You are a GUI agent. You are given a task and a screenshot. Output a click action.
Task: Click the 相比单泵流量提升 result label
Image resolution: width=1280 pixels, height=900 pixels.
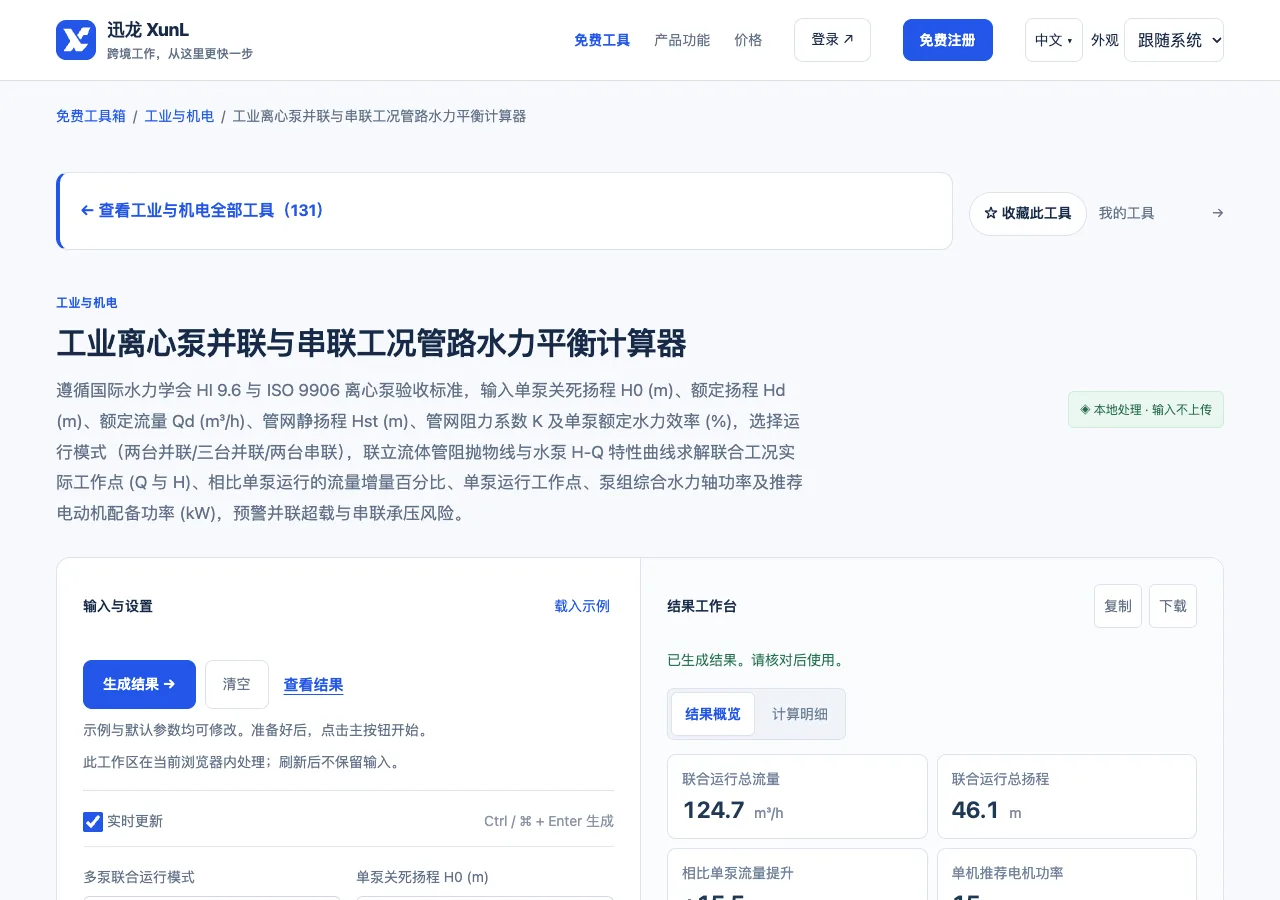pyautogui.click(x=738, y=873)
